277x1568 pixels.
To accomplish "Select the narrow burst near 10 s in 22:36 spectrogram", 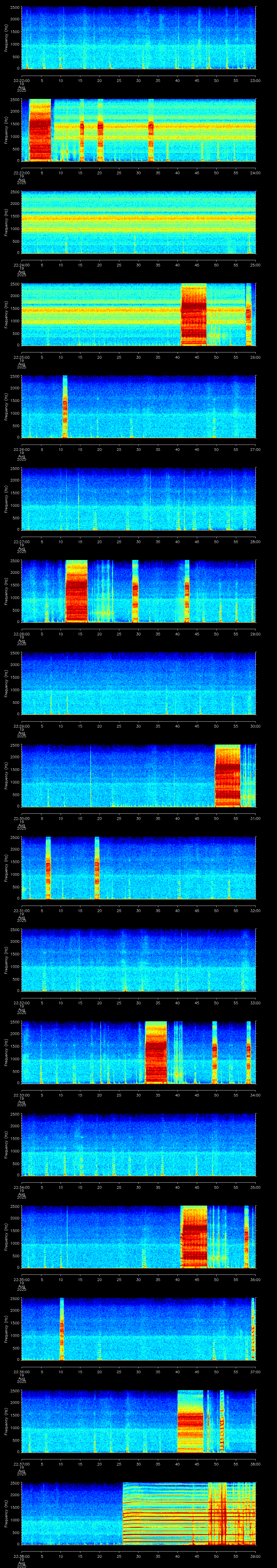I will (61, 1329).
